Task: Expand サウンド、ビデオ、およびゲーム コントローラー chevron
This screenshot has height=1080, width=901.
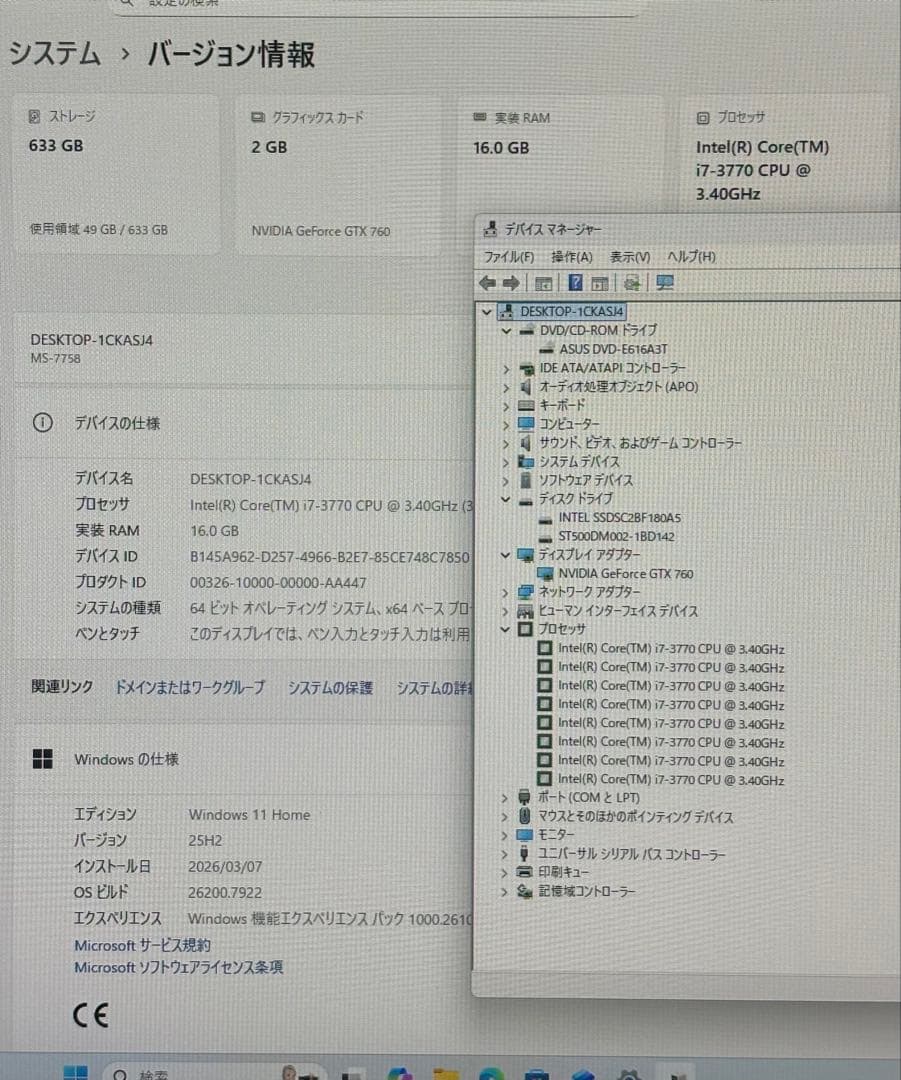Action: [x=506, y=443]
